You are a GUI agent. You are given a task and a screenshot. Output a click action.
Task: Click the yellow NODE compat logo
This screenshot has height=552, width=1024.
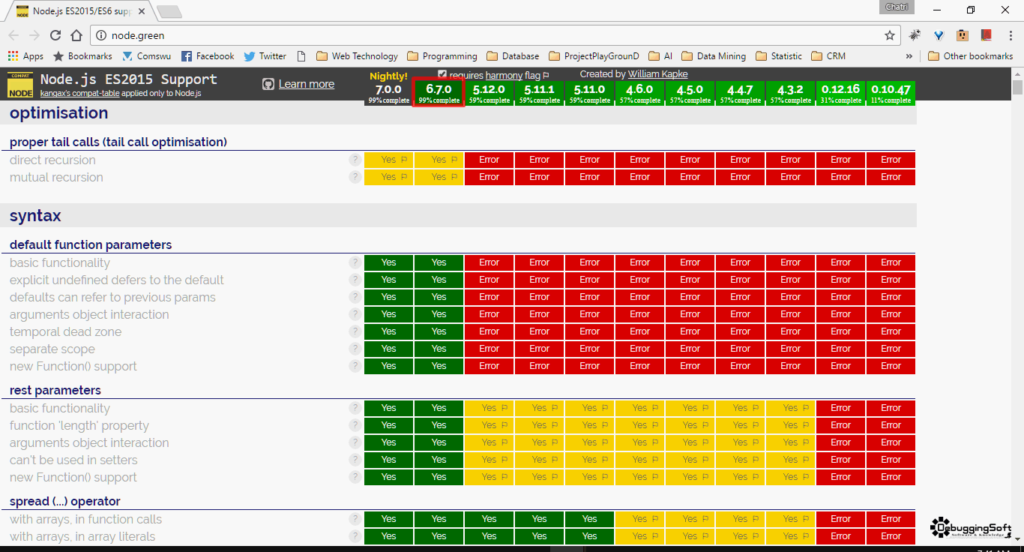(20, 86)
